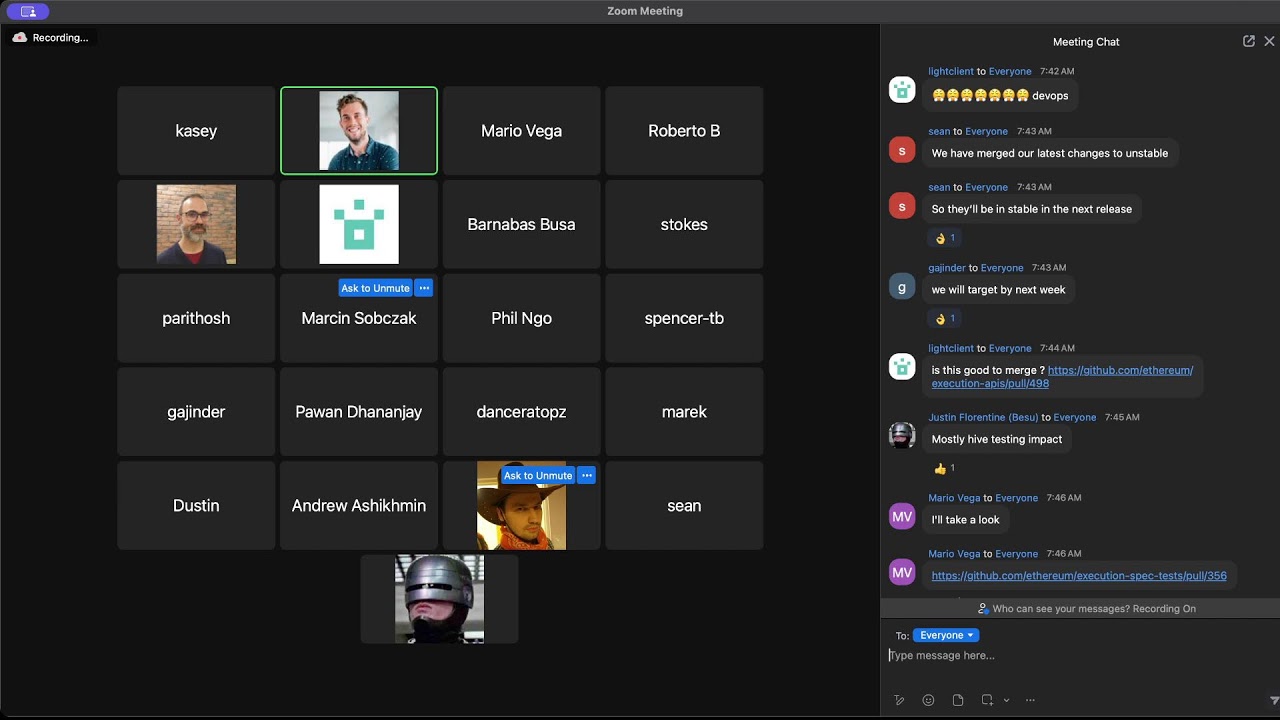The image size is (1280, 720).
Task: Click the Meeting Chat panel title
Action: tap(1086, 42)
